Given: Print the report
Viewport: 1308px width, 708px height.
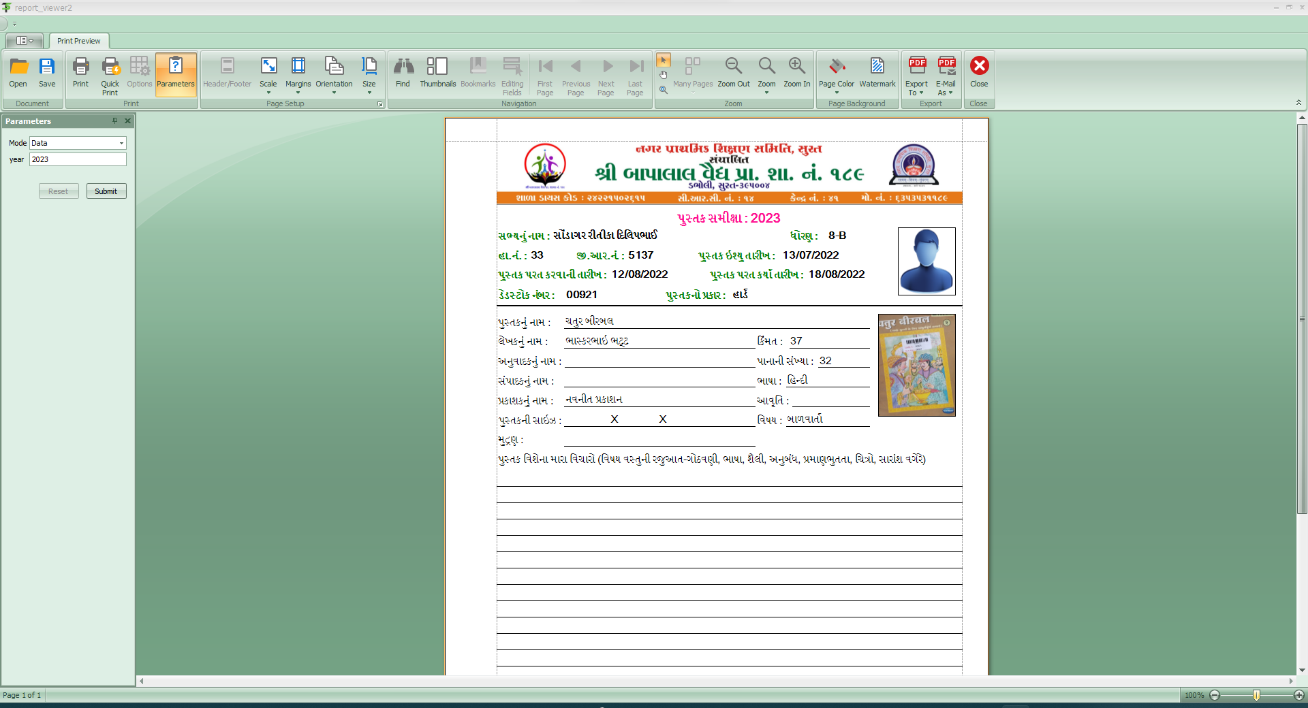Looking at the screenshot, I should click(x=80, y=69).
